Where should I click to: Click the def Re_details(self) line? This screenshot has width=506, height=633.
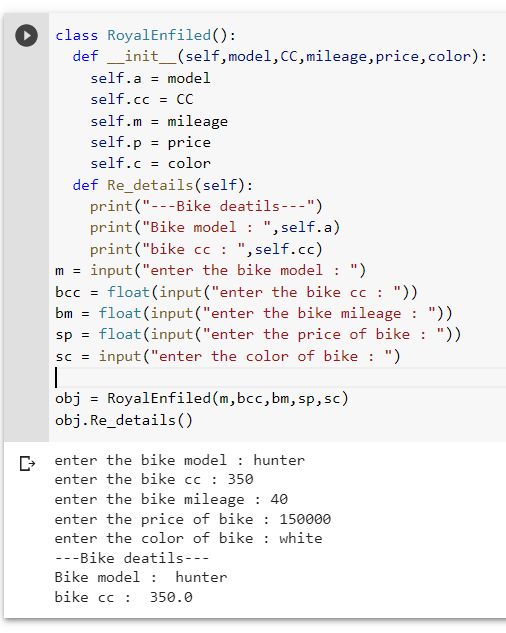click(163, 185)
